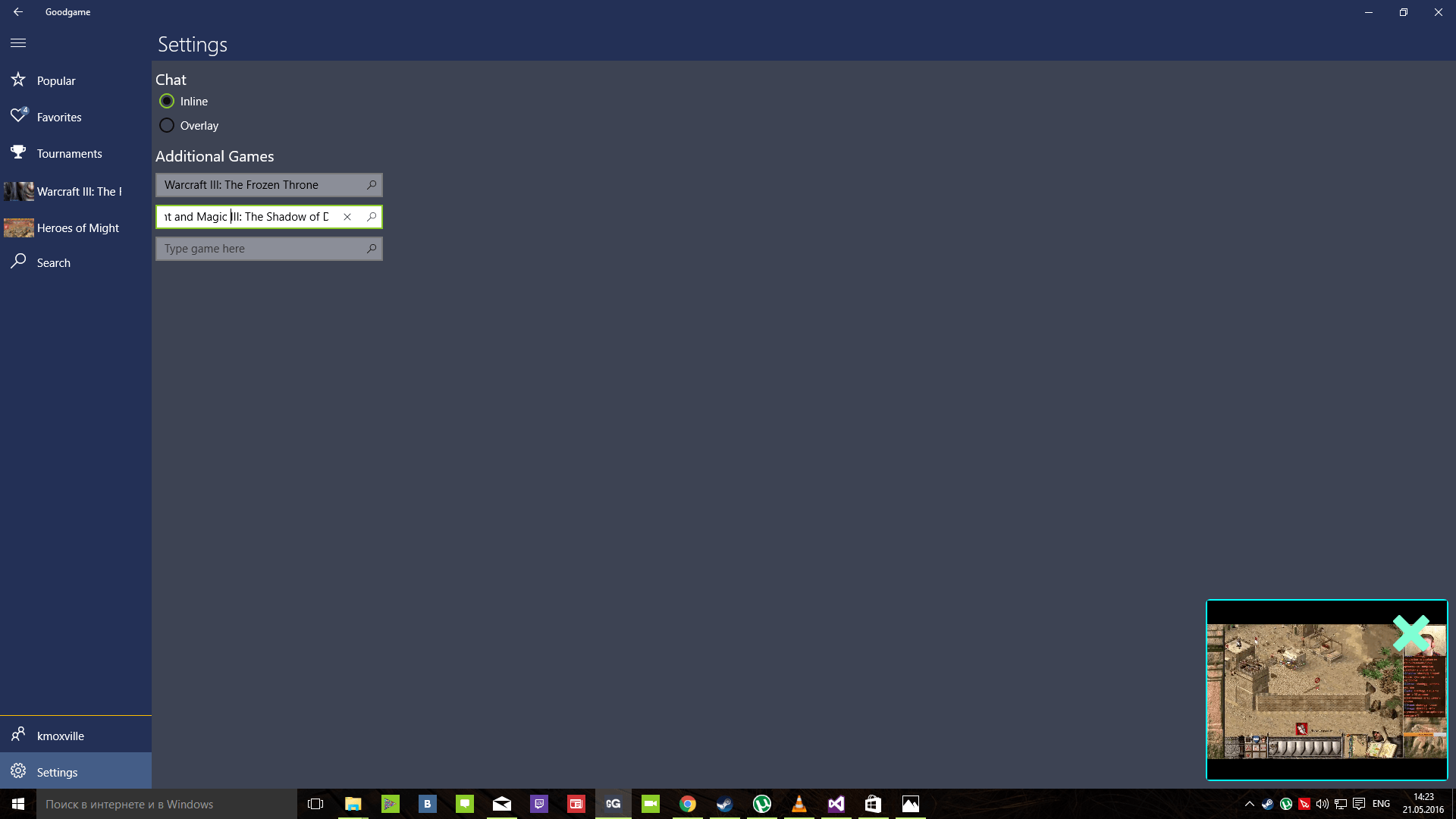Close the mini stream preview with X
Image resolution: width=1456 pixels, height=819 pixels.
pyautogui.click(x=1411, y=633)
